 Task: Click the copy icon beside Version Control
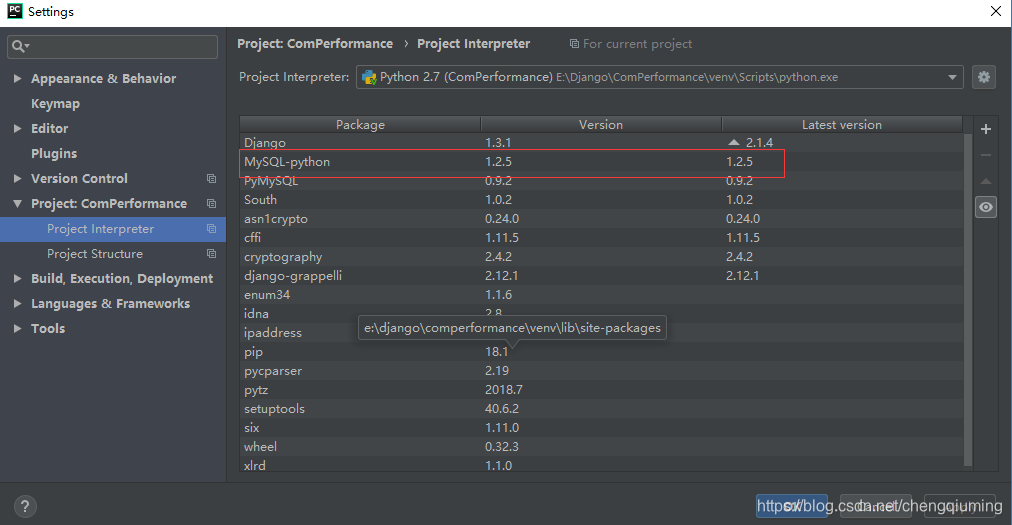[211, 178]
